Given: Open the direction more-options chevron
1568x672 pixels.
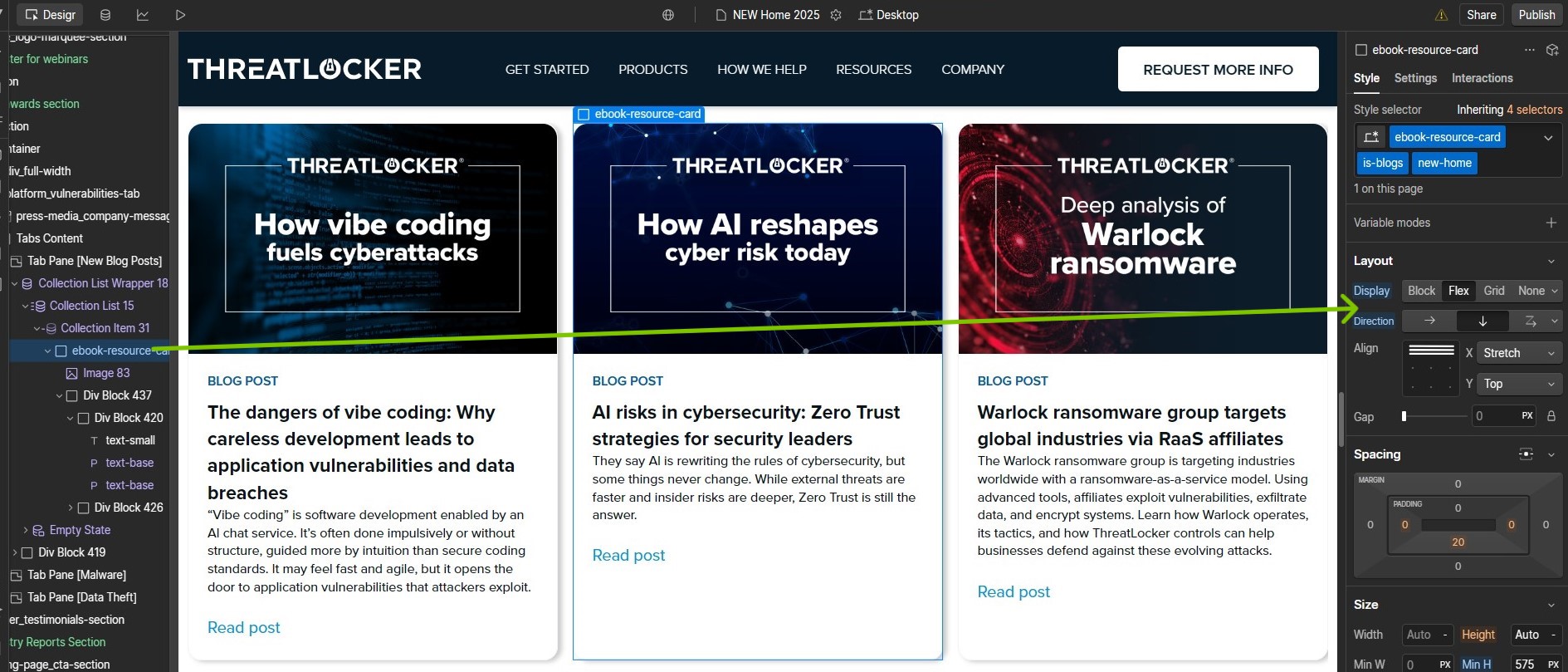Looking at the screenshot, I should pyautogui.click(x=1555, y=321).
